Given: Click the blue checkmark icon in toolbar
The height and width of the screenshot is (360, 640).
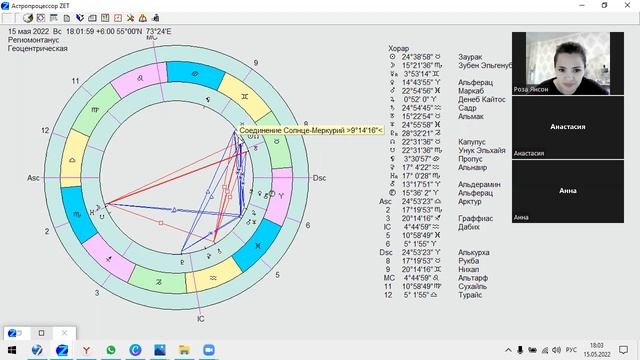Looking at the screenshot, I should click(x=80, y=18).
